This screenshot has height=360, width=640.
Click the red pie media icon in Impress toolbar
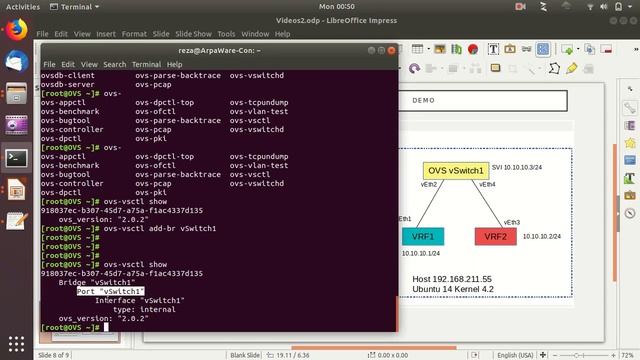(x=473, y=49)
